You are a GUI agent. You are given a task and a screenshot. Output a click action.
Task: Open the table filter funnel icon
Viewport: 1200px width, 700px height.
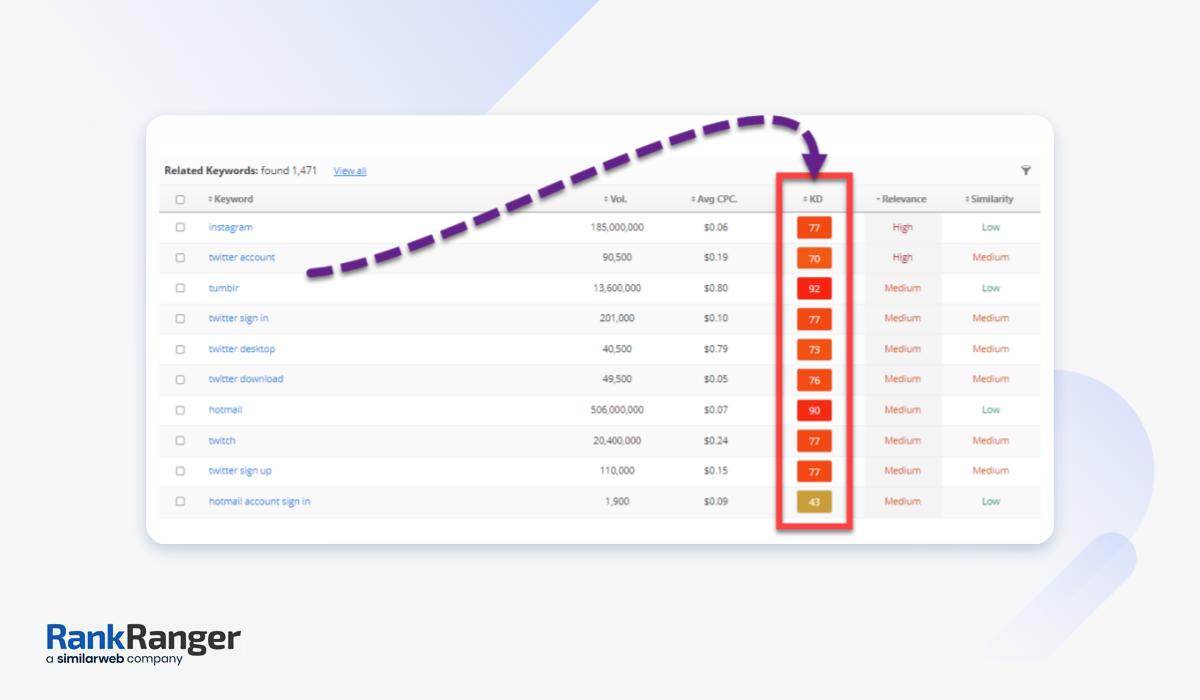tap(1026, 171)
